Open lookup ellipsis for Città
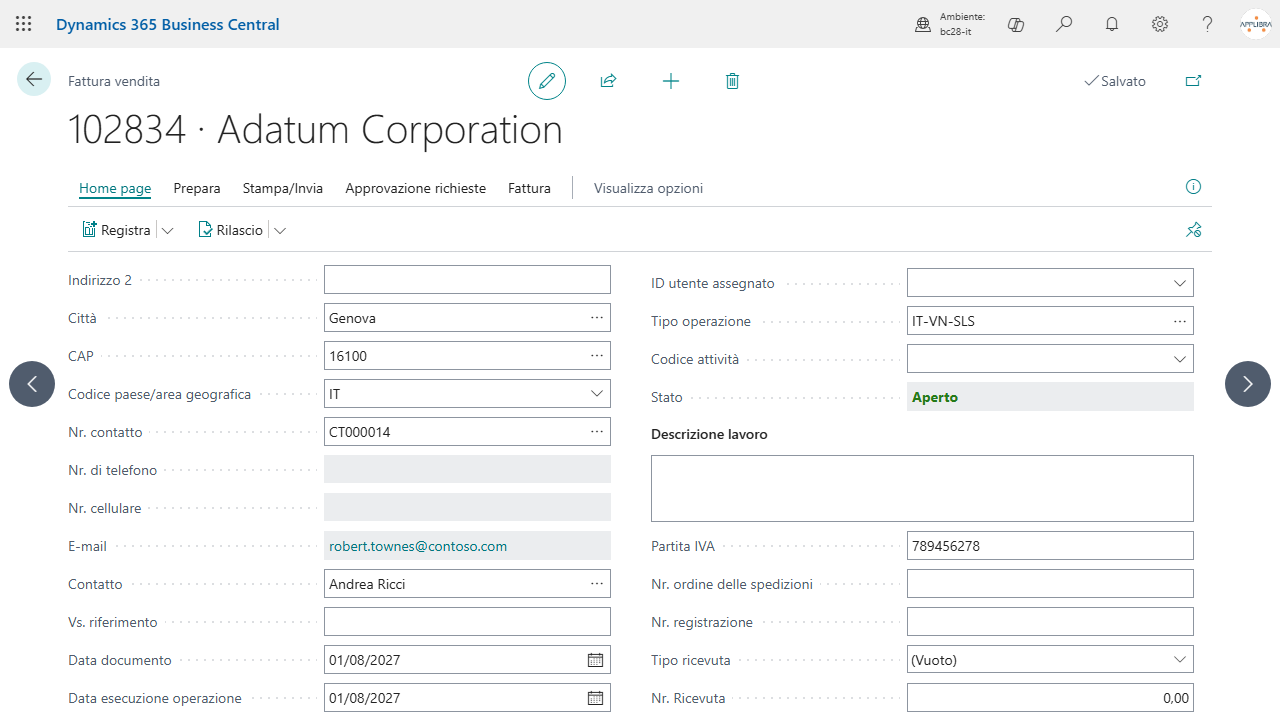1280x720 pixels. click(x=597, y=318)
